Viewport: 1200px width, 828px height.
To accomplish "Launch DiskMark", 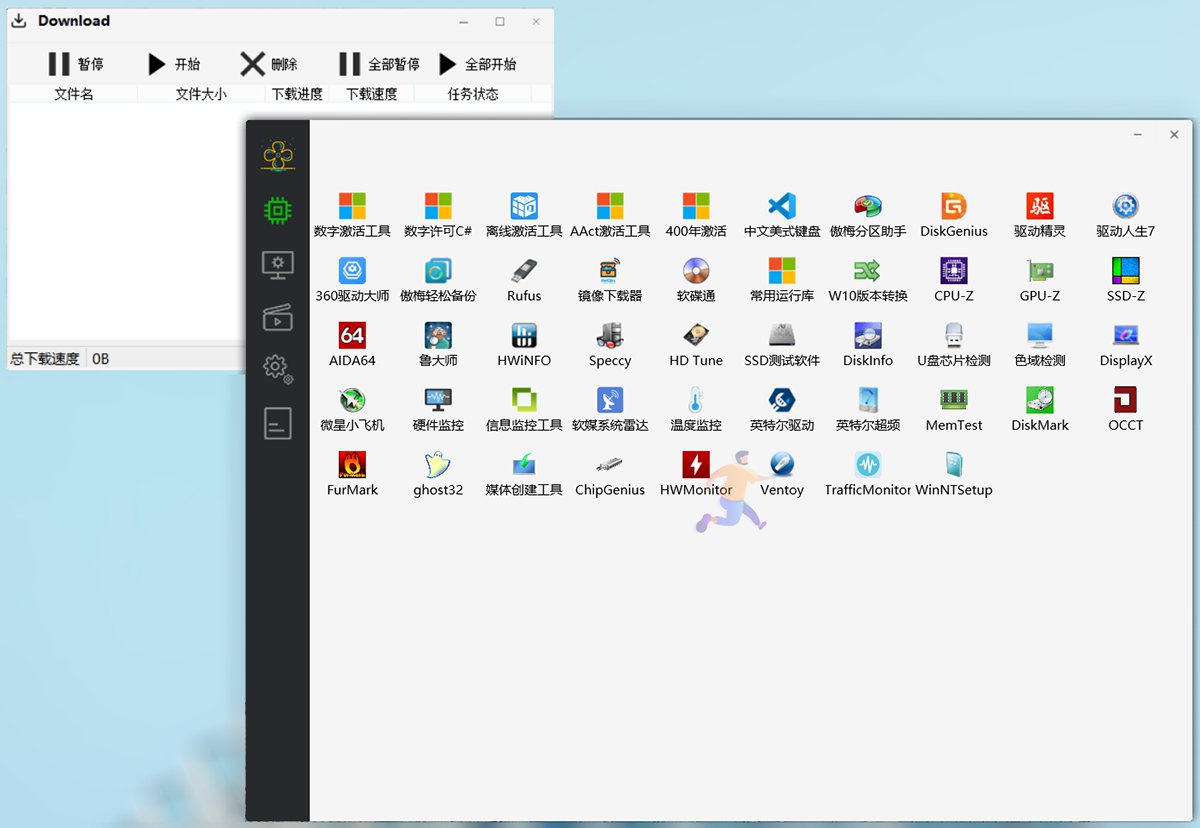I will coord(1040,410).
